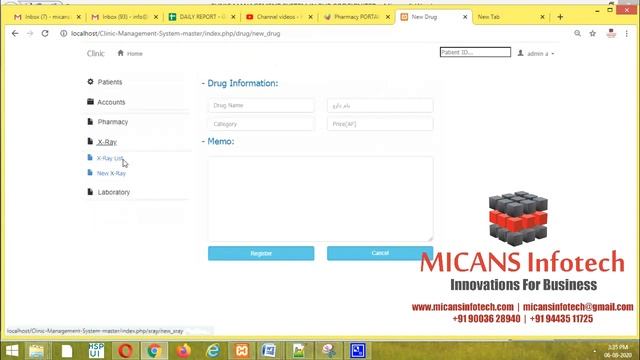Focus the Category field
Viewport: 640px width, 360px height.
point(261,124)
